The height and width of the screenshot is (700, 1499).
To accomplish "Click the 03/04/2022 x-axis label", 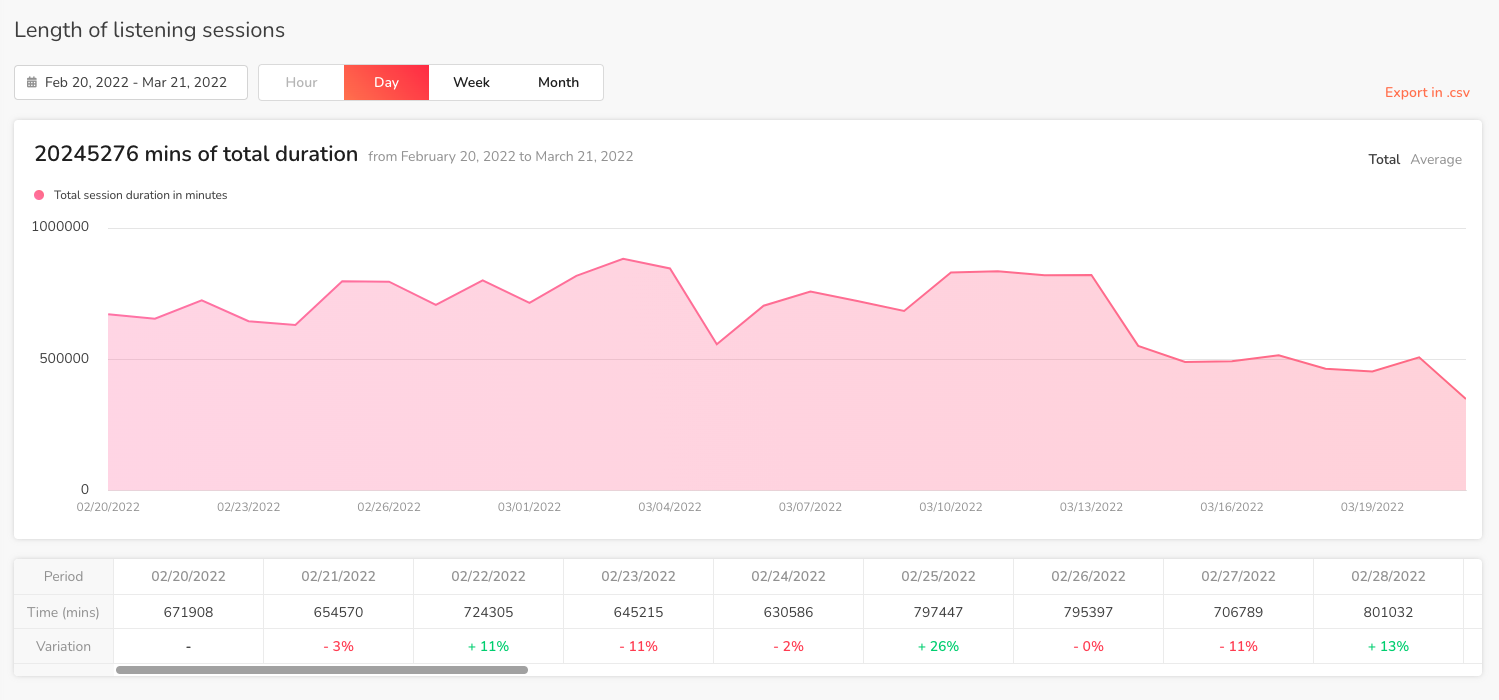I will pyautogui.click(x=670, y=508).
